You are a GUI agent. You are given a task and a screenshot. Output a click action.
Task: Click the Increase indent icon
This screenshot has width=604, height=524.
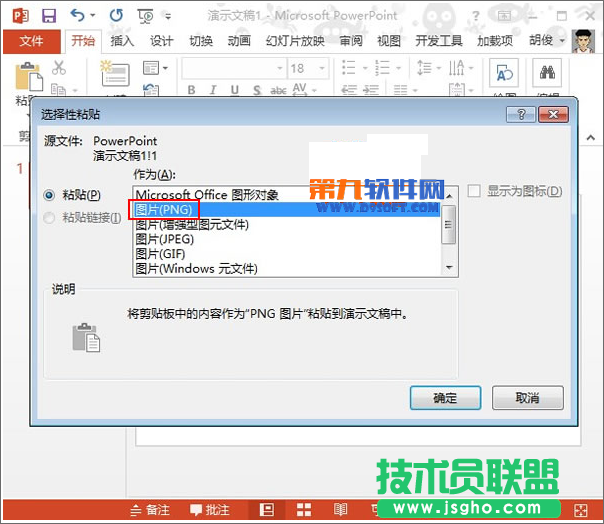click(371, 90)
